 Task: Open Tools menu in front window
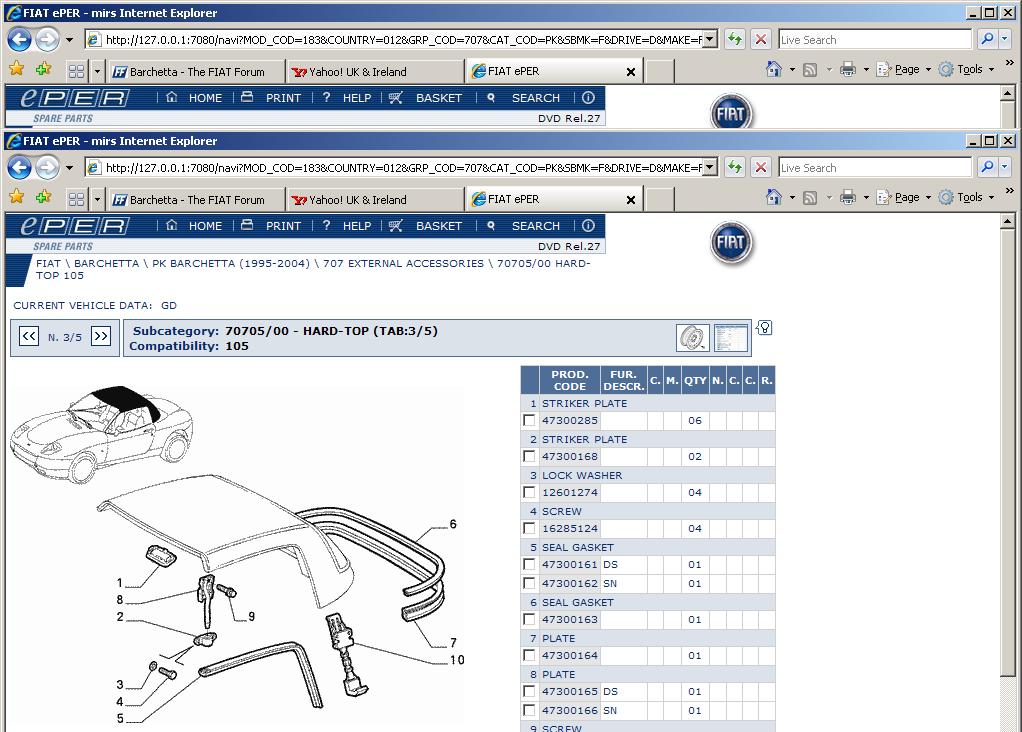967,198
